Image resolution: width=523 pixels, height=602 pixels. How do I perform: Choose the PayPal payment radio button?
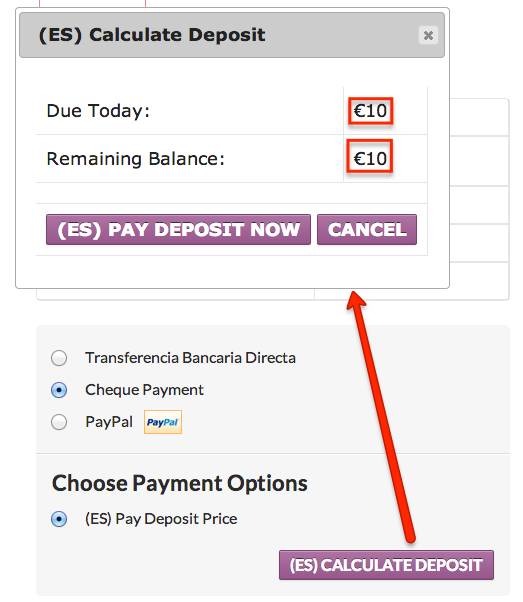(x=59, y=422)
